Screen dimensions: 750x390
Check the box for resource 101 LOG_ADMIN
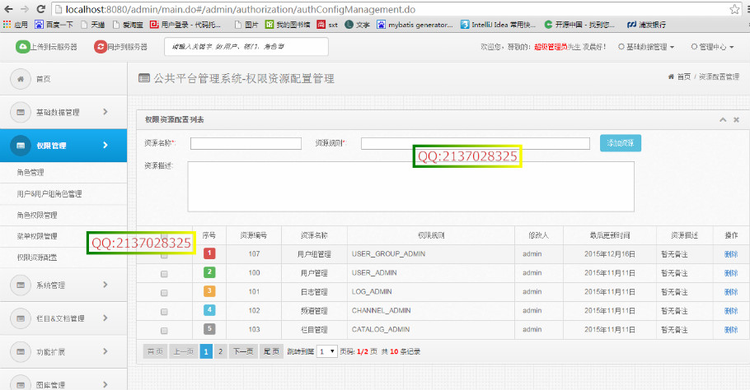164,293
